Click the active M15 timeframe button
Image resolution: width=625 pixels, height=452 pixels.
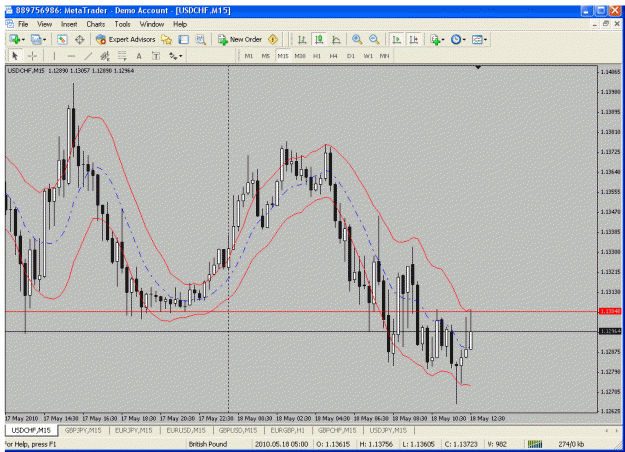point(283,56)
